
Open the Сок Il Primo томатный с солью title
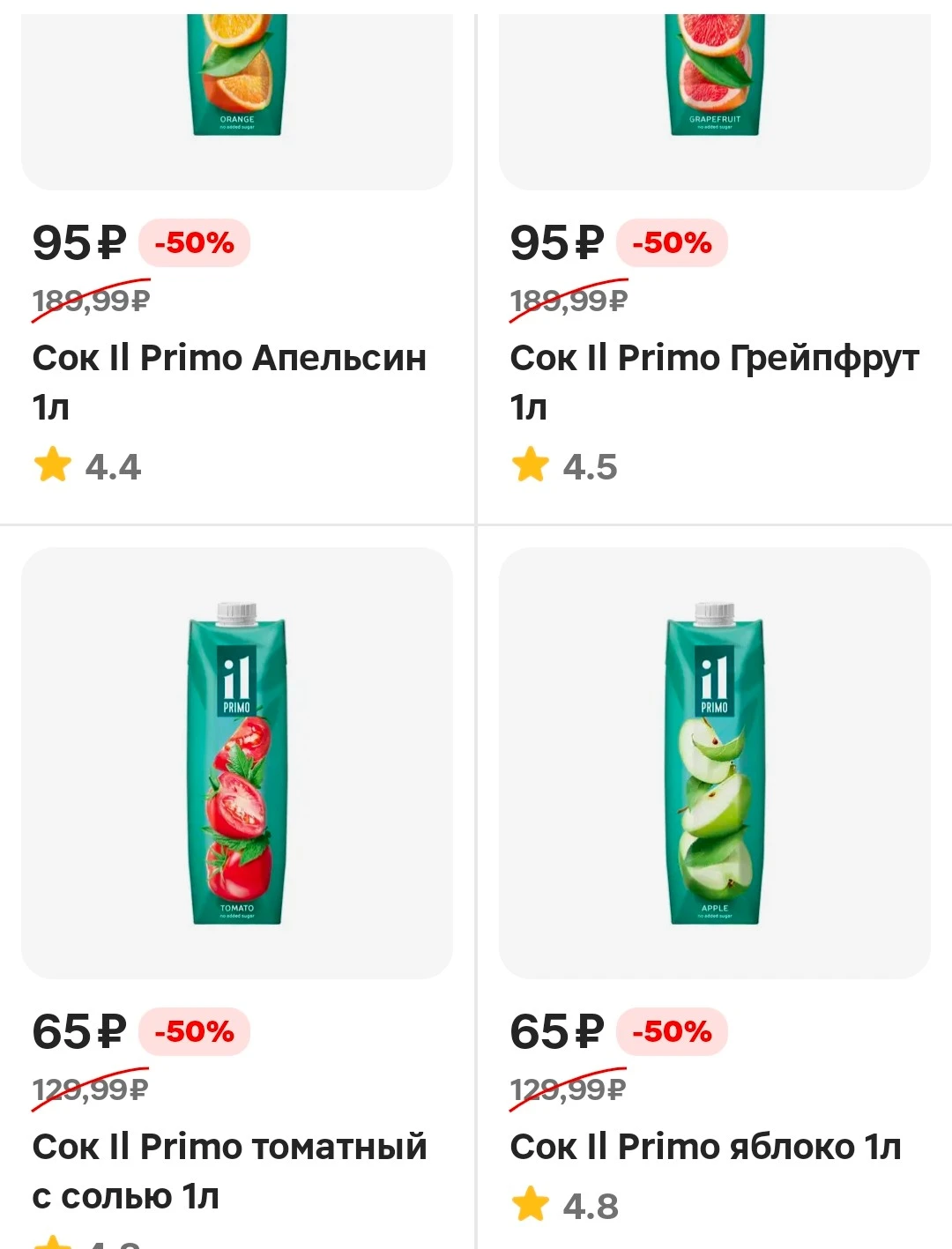(229, 1171)
